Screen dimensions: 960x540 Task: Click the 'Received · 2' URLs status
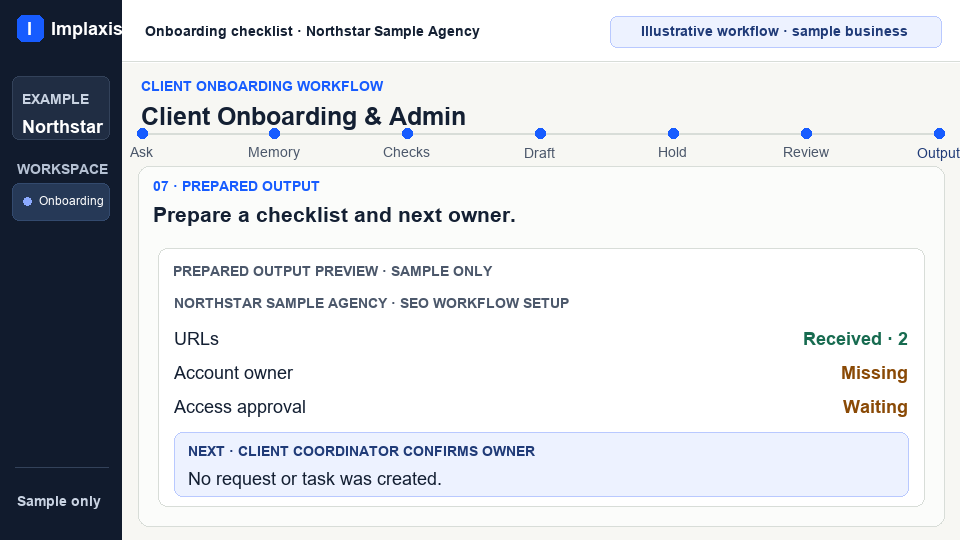pos(855,339)
